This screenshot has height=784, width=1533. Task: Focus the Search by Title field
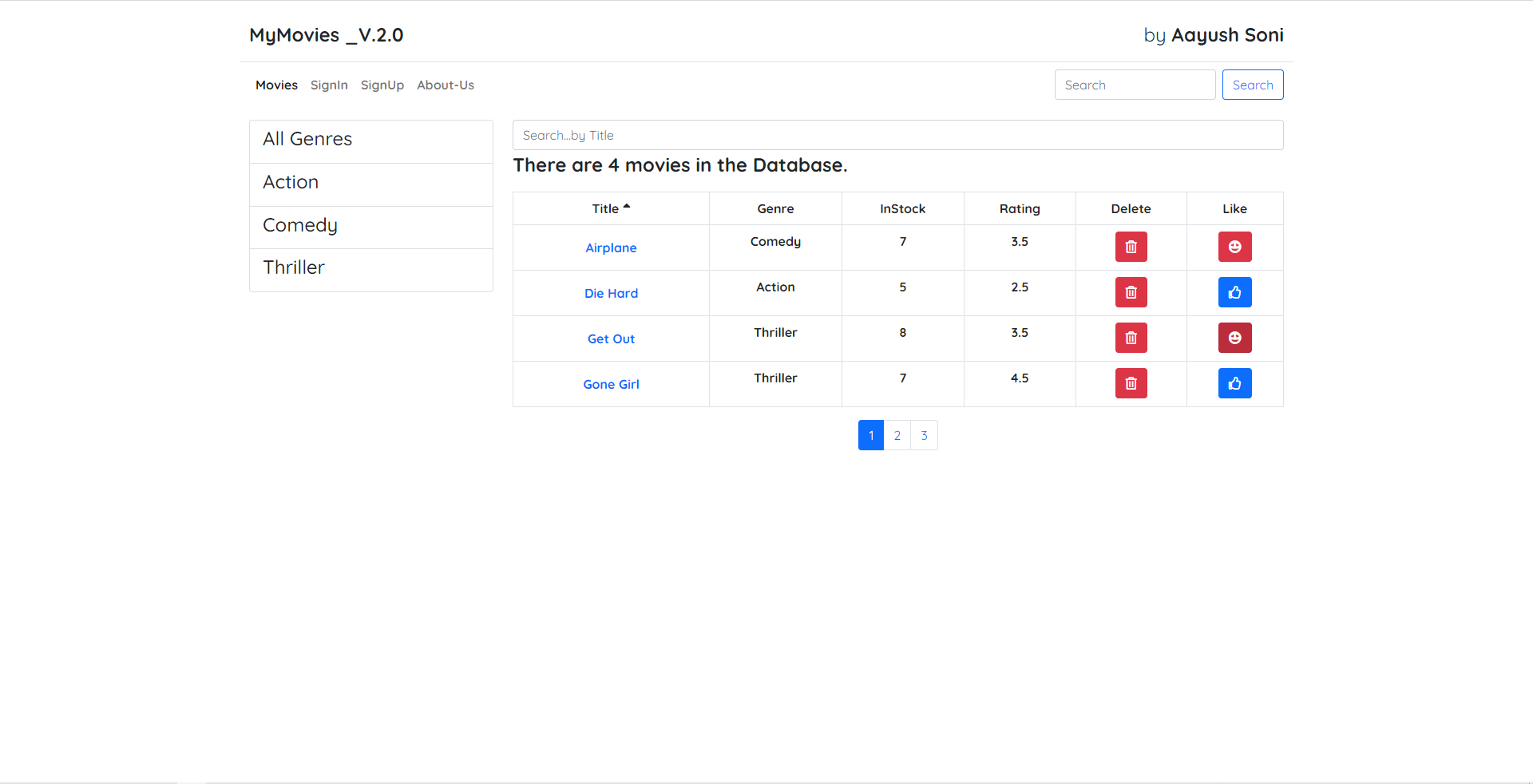coord(897,136)
